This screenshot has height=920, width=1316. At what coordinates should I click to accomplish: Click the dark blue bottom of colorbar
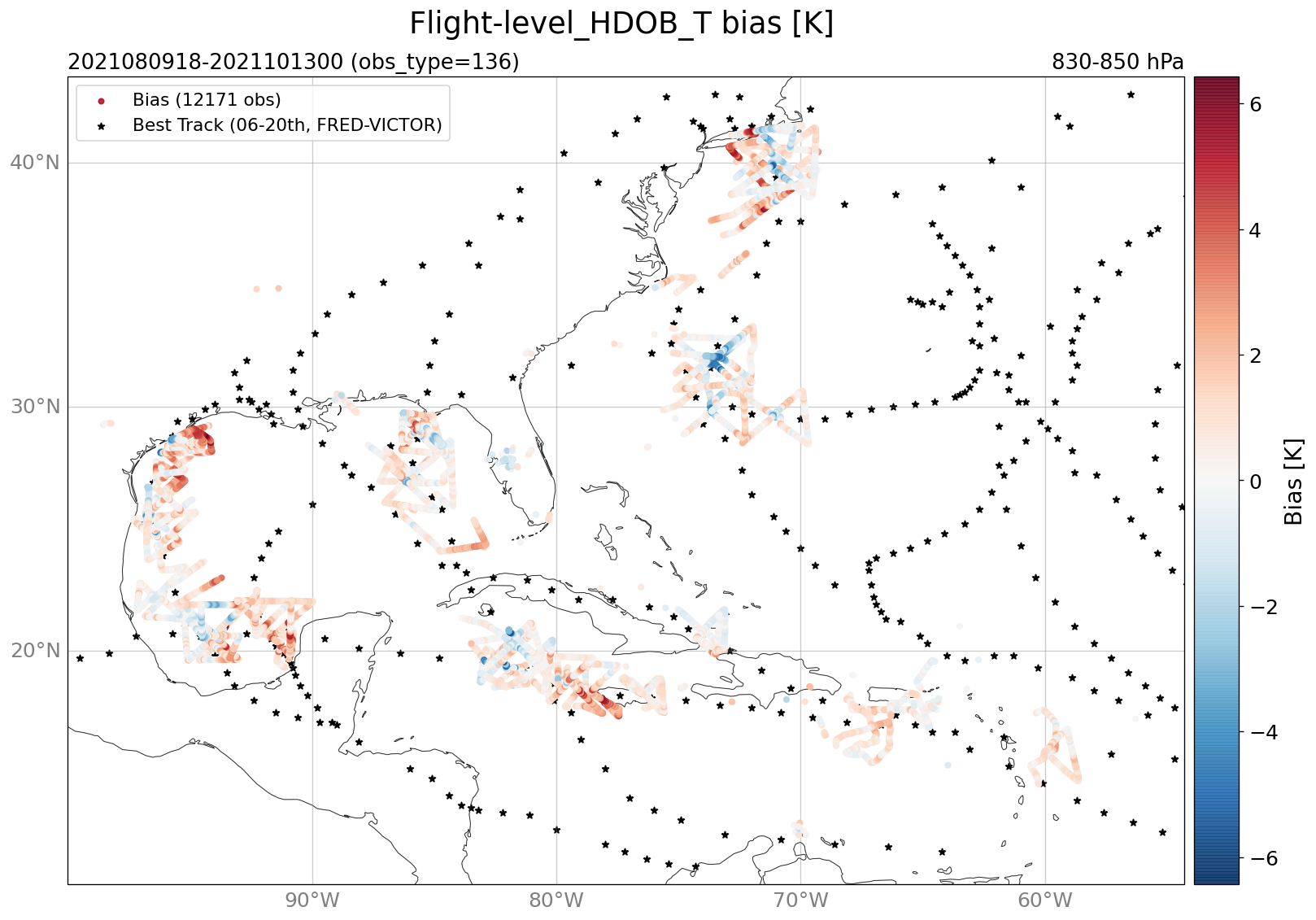coord(1216,877)
